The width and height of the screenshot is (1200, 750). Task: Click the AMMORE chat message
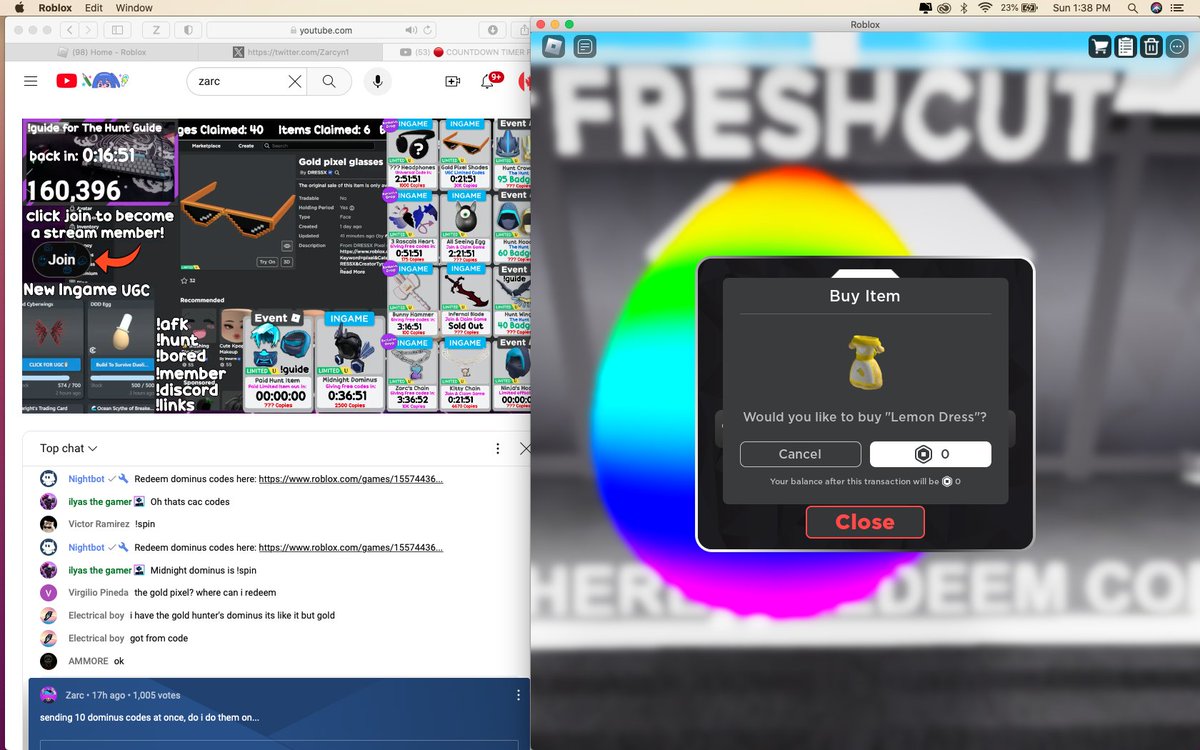pyautogui.click(x=118, y=662)
